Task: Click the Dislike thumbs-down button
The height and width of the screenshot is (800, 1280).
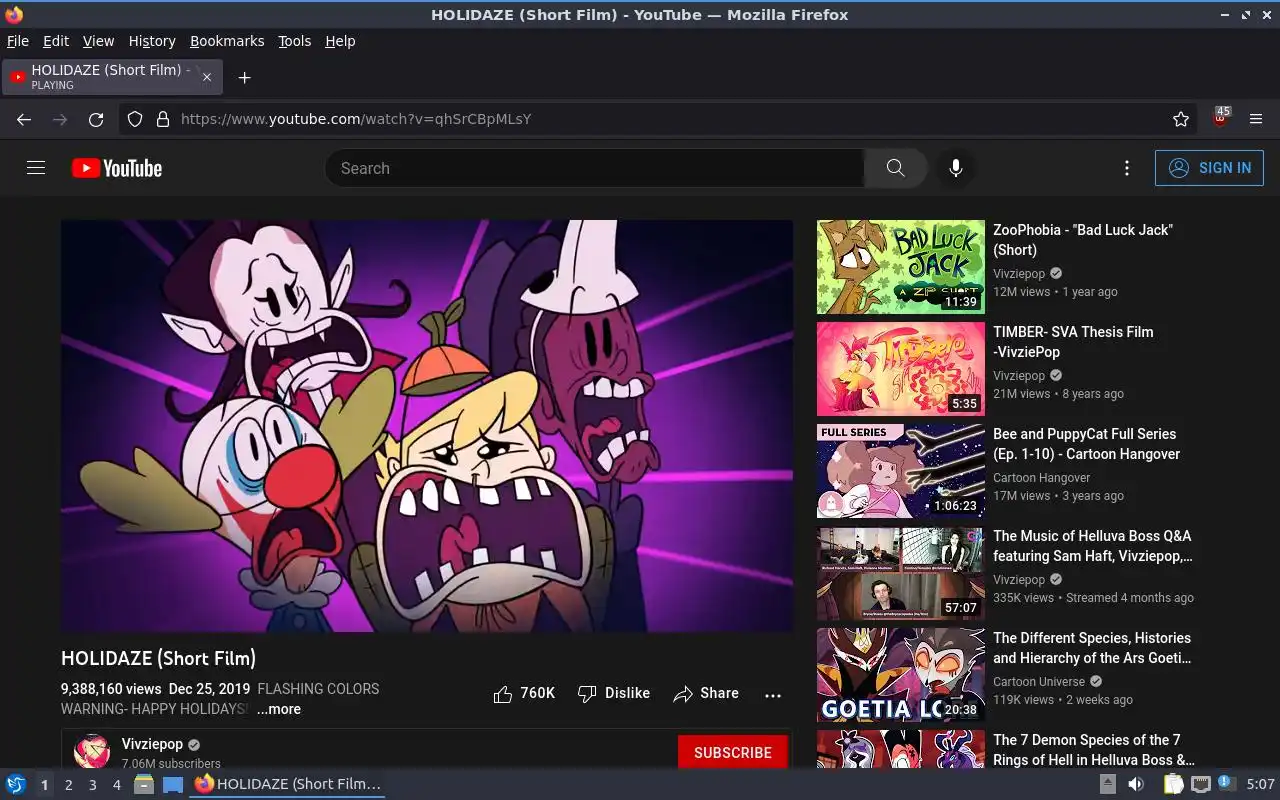Action: pyautogui.click(x=614, y=693)
